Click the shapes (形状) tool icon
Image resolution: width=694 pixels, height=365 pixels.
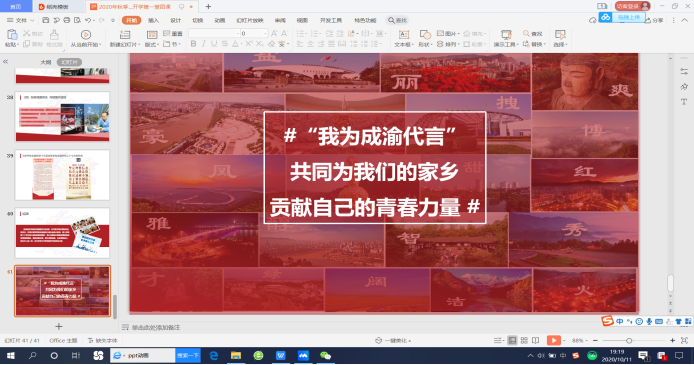[424, 35]
